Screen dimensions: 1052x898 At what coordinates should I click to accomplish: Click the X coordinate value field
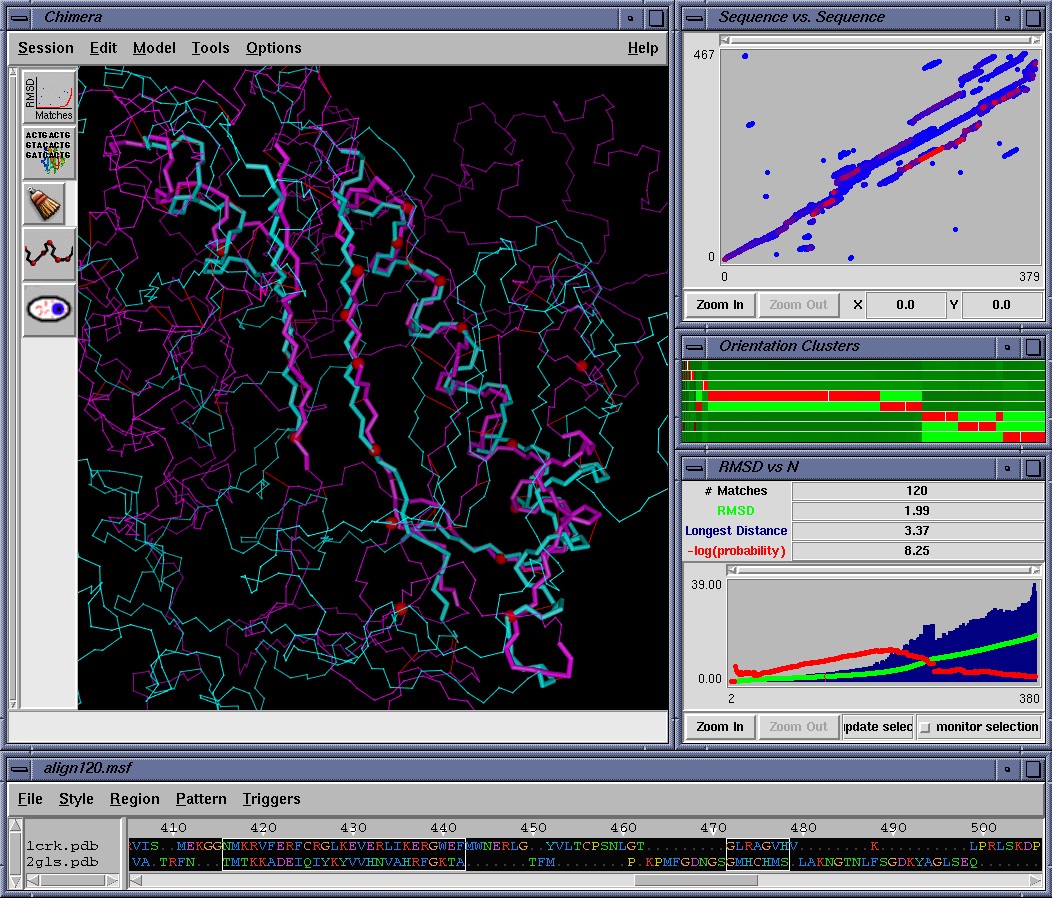point(904,305)
